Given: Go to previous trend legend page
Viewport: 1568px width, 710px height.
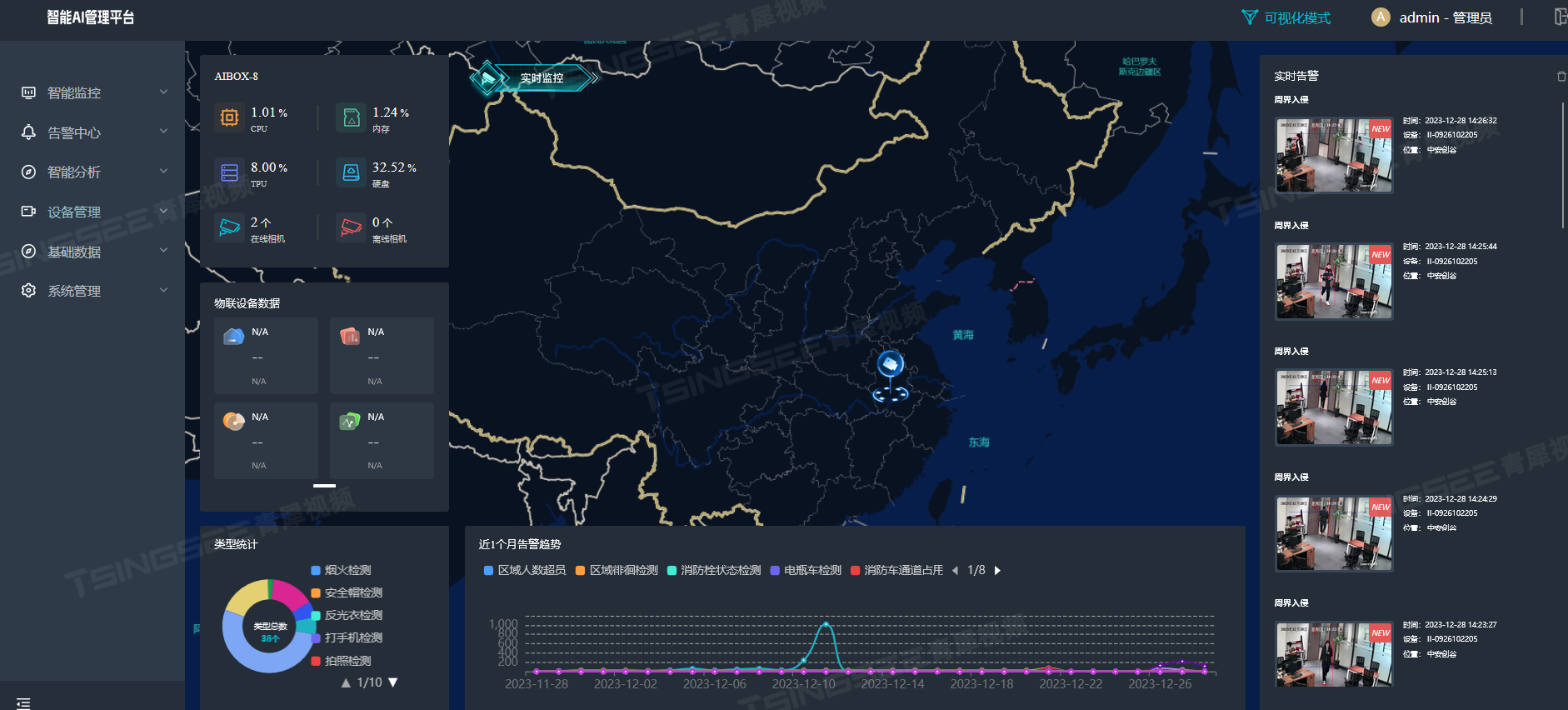Looking at the screenshot, I should coord(955,570).
